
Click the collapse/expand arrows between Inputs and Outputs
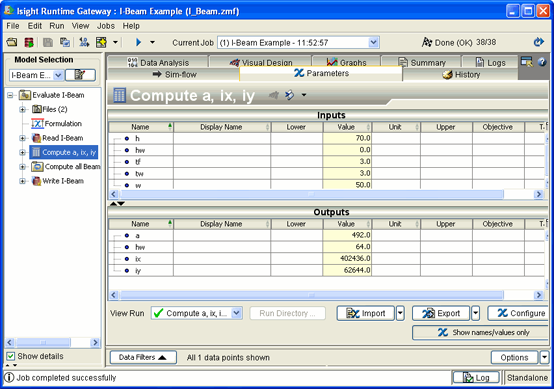pyautogui.click(x=117, y=204)
